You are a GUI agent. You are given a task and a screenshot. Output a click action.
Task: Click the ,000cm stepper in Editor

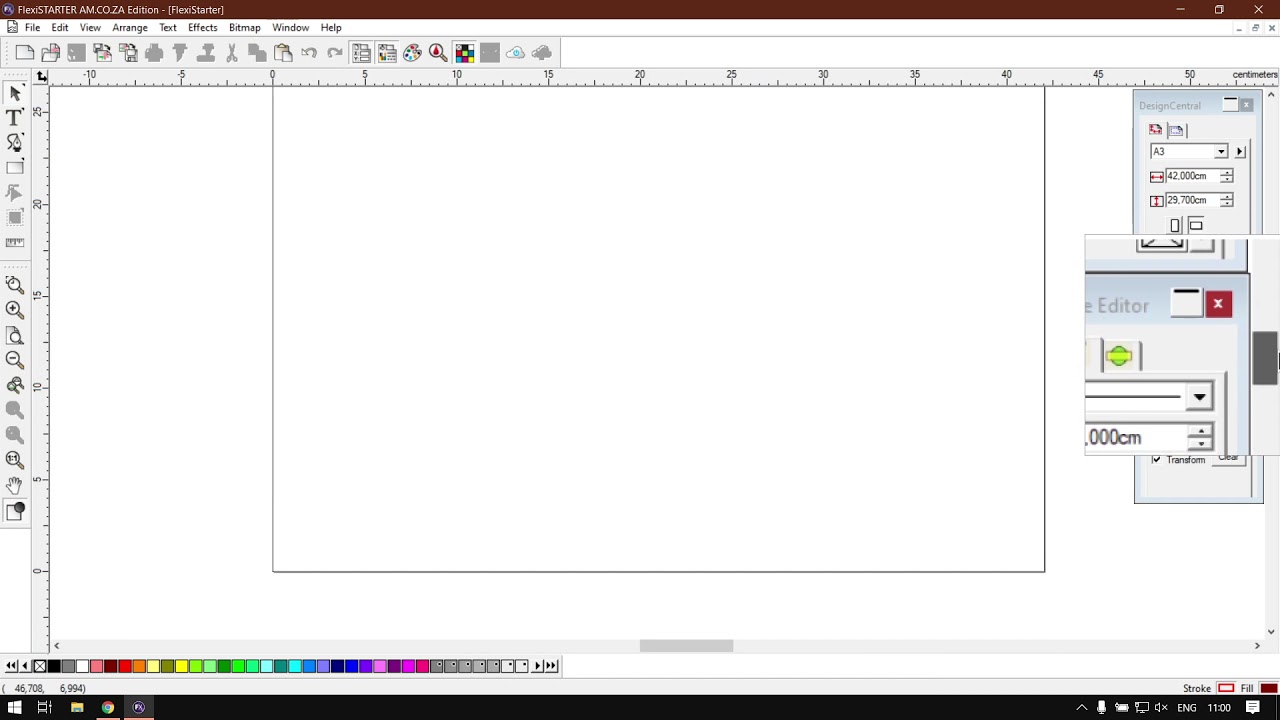tap(1201, 437)
